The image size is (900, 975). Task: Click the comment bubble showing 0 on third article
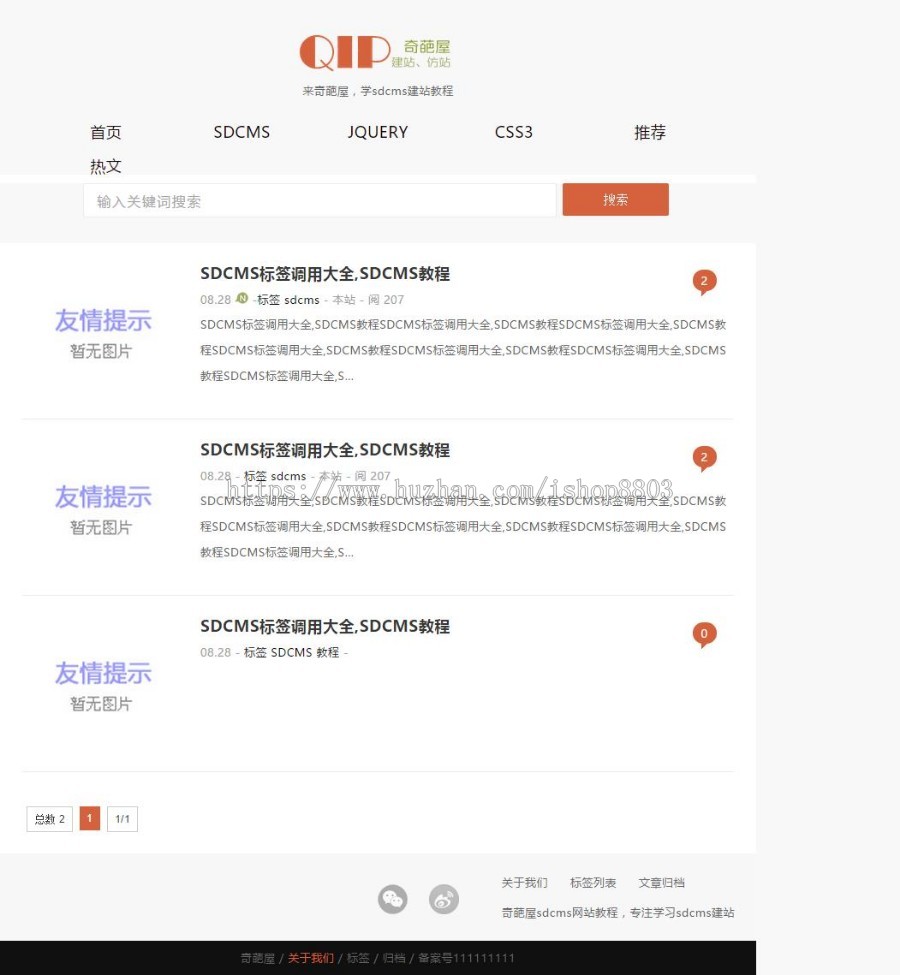(x=705, y=633)
